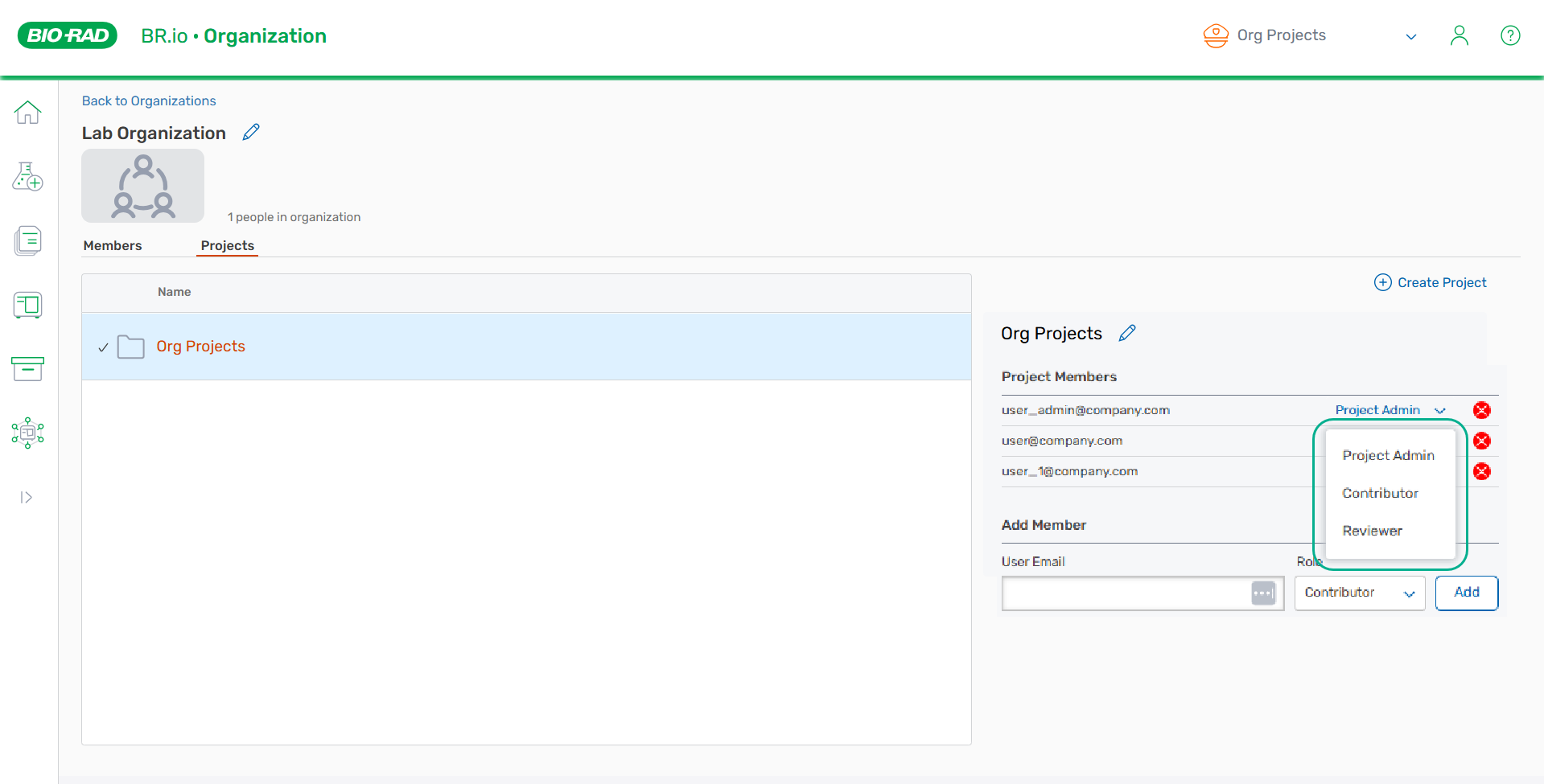
Task: Remove user_admin@company.com from project
Action: pyautogui.click(x=1481, y=410)
